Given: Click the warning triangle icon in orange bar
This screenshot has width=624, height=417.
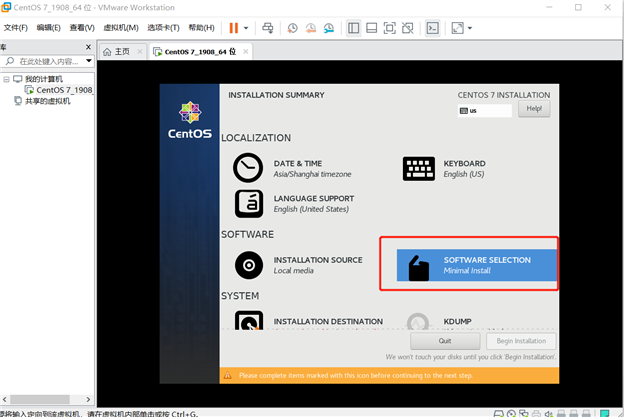Looking at the screenshot, I should 228,376.
